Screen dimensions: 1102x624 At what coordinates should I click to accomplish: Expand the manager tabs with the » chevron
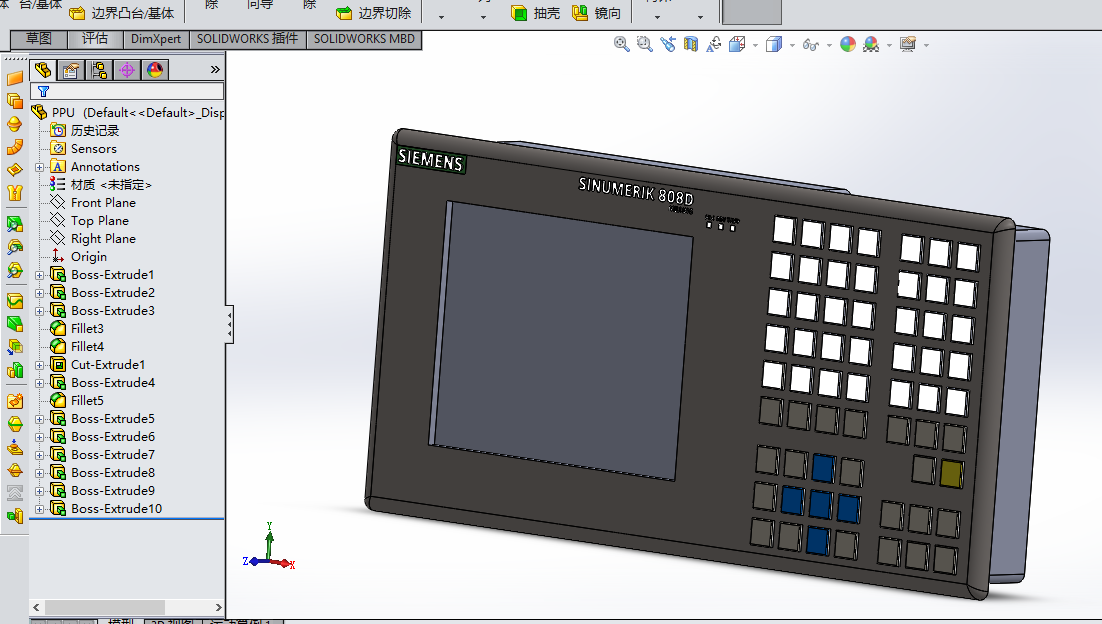pyautogui.click(x=215, y=70)
